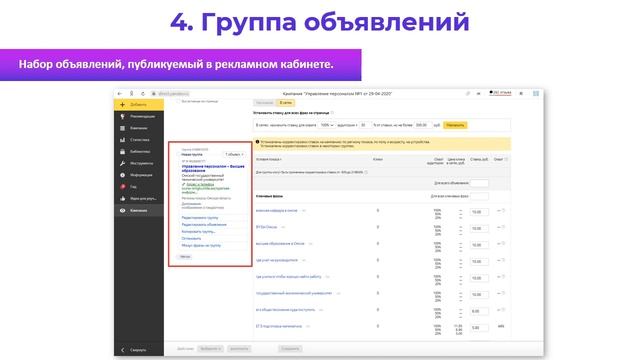Open the reviews indicator in browser toolbar
This screenshot has height=360, width=640.
tap(500, 93)
